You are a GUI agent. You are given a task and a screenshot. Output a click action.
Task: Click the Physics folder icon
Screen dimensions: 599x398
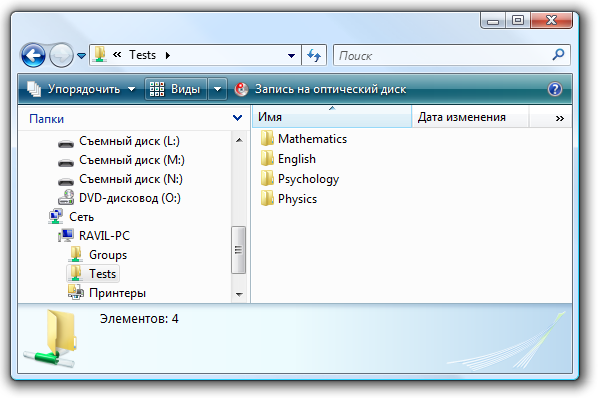pyautogui.click(x=267, y=198)
